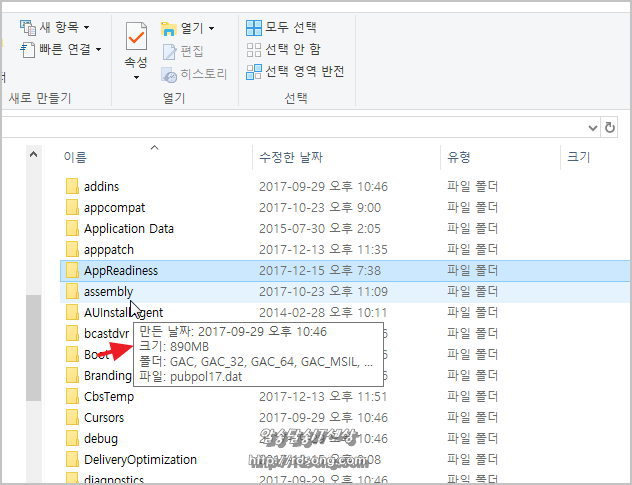Click the 편집 (Edit) button
This screenshot has height=485, width=632.
coord(182,51)
